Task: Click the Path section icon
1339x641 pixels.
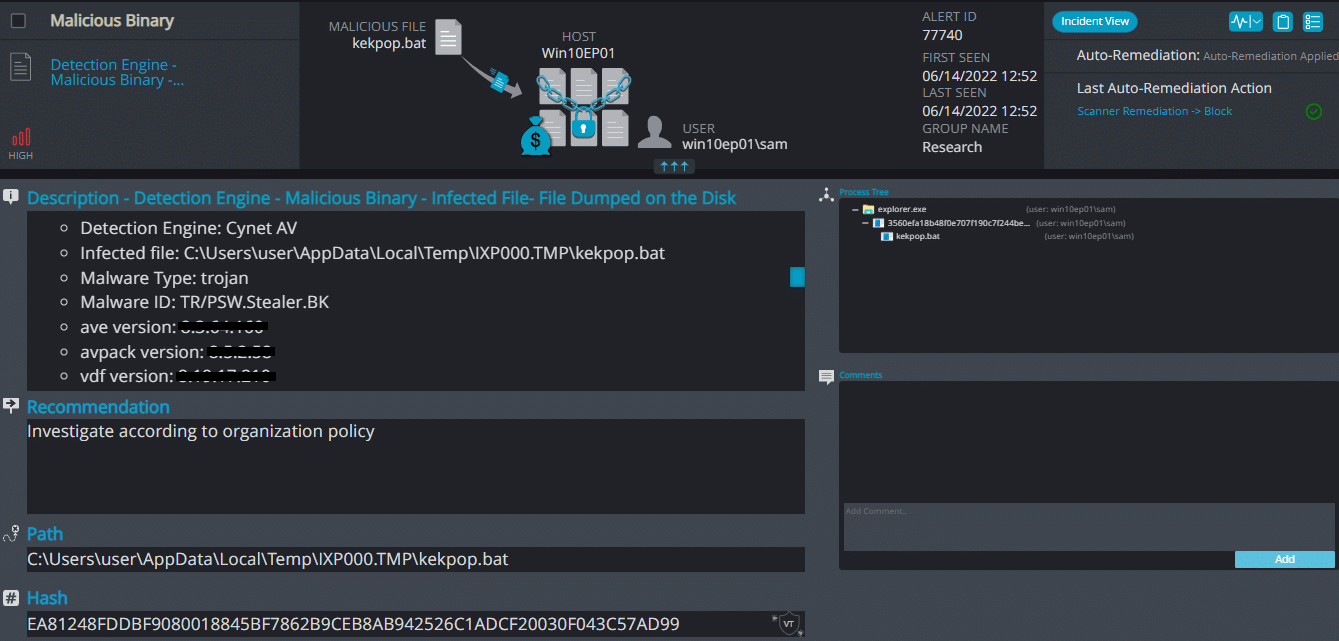Action: (x=11, y=534)
